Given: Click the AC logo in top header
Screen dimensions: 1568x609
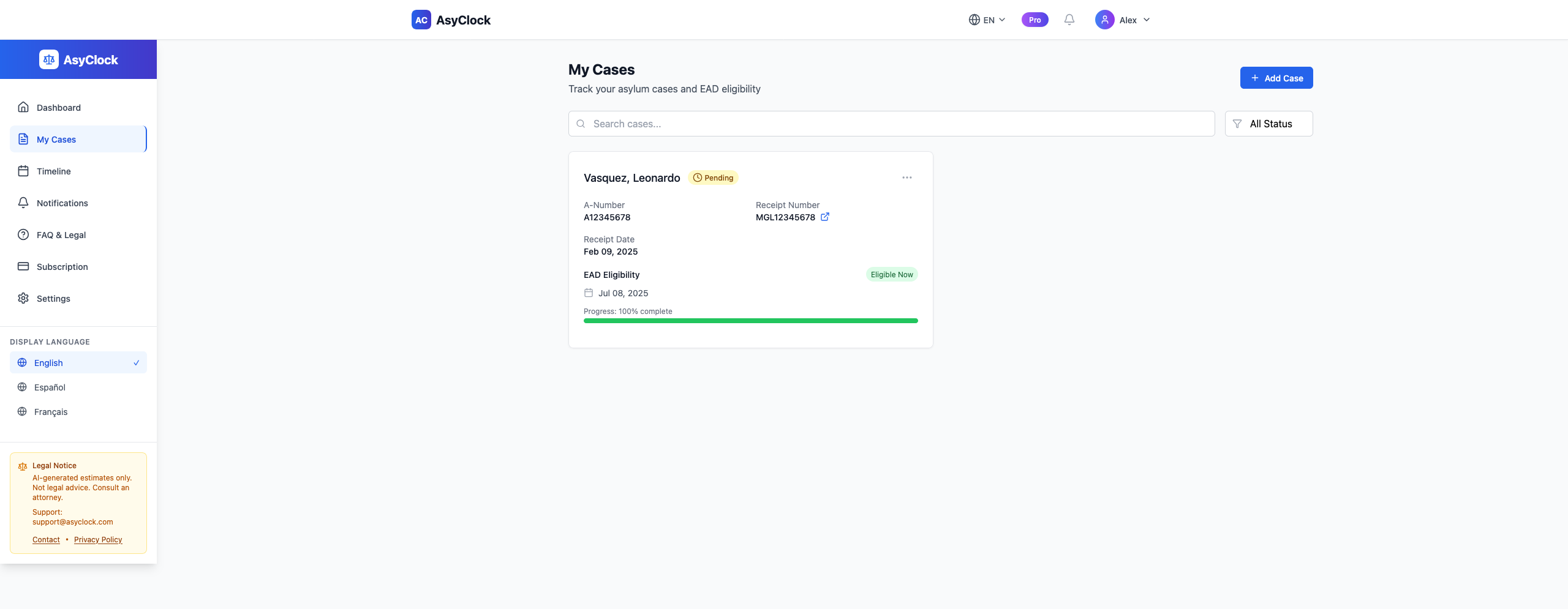Looking at the screenshot, I should 421,20.
